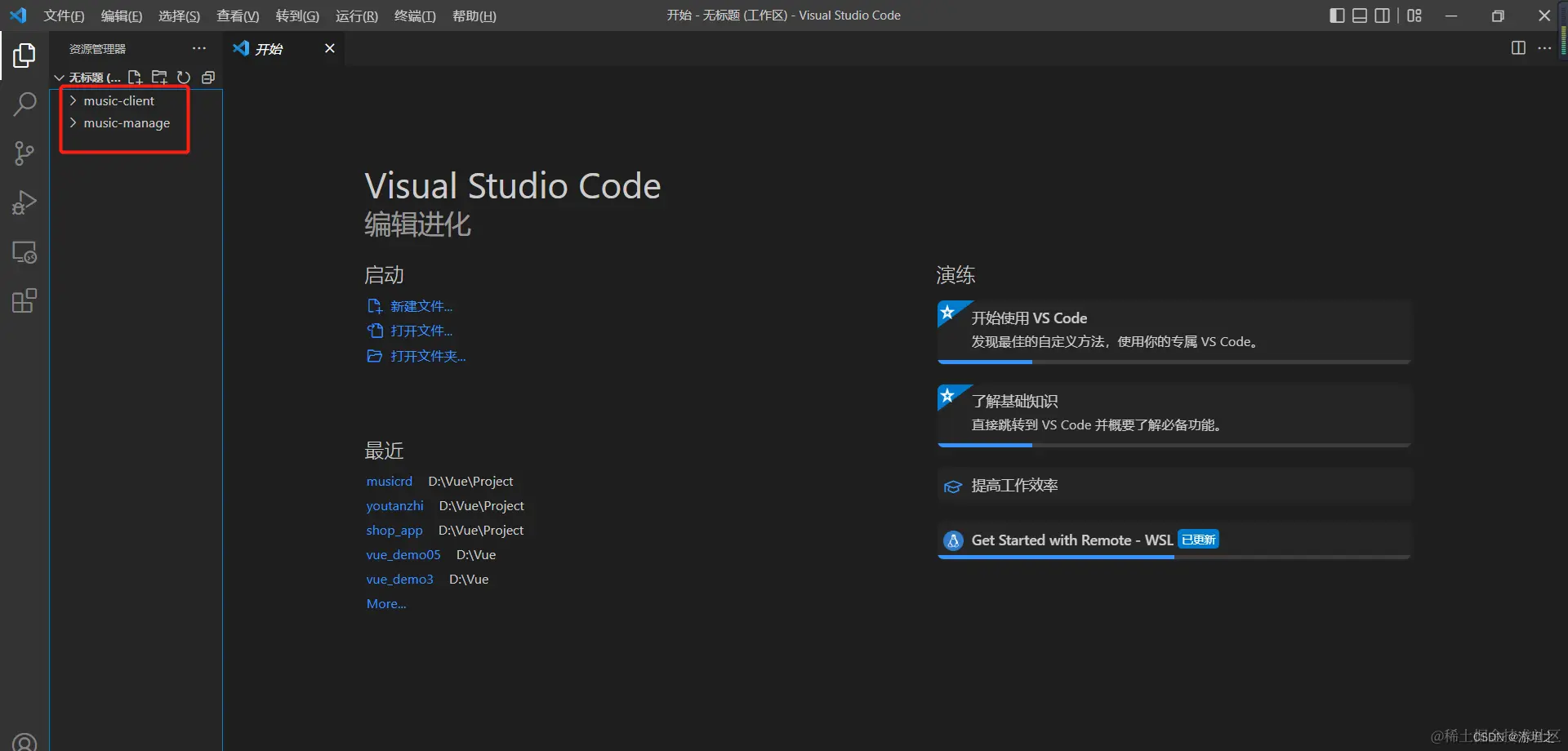
Task: Collapse all folders in explorer
Action: [x=208, y=78]
